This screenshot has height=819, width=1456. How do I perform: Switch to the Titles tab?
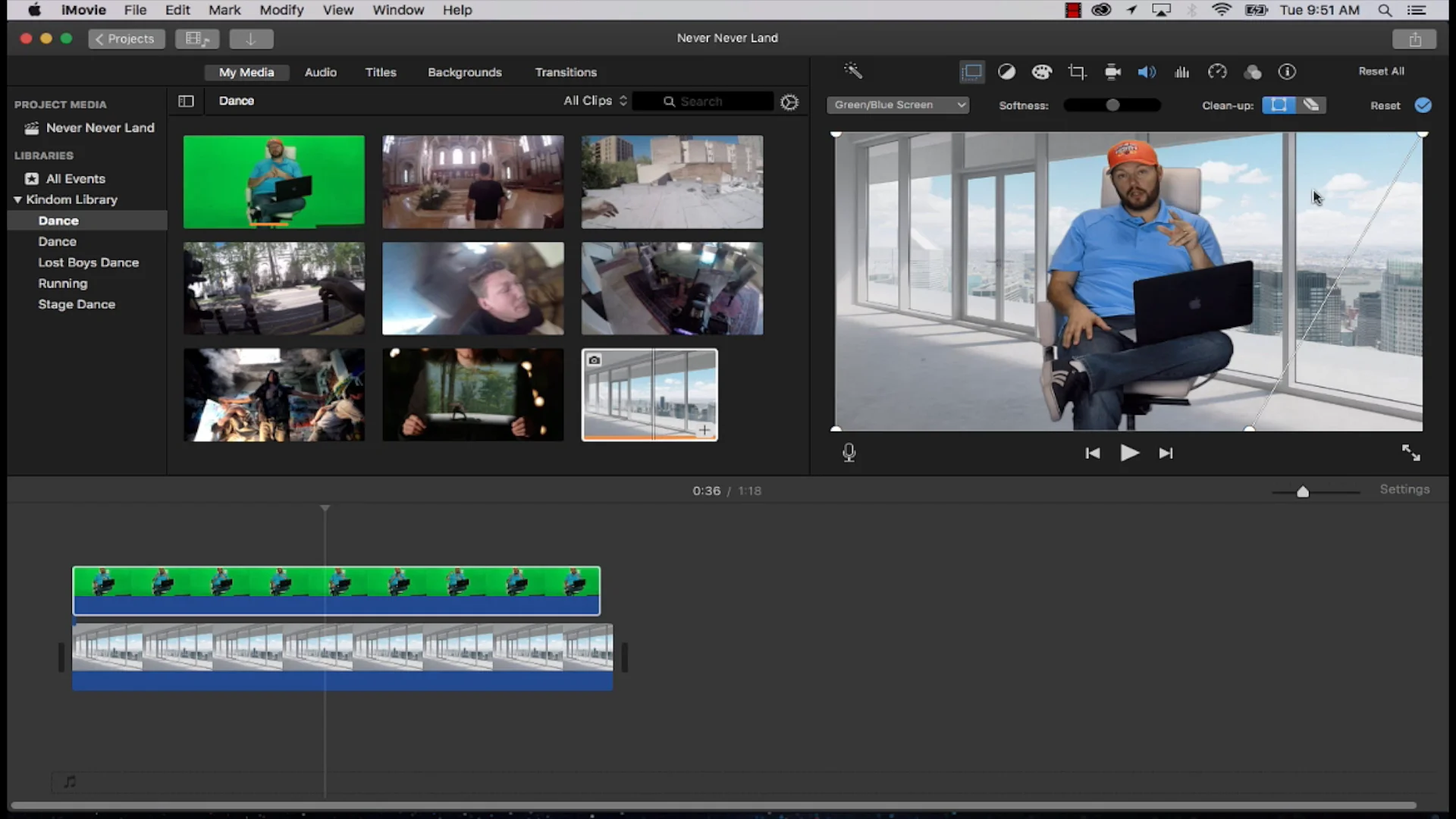tap(381, 72)
